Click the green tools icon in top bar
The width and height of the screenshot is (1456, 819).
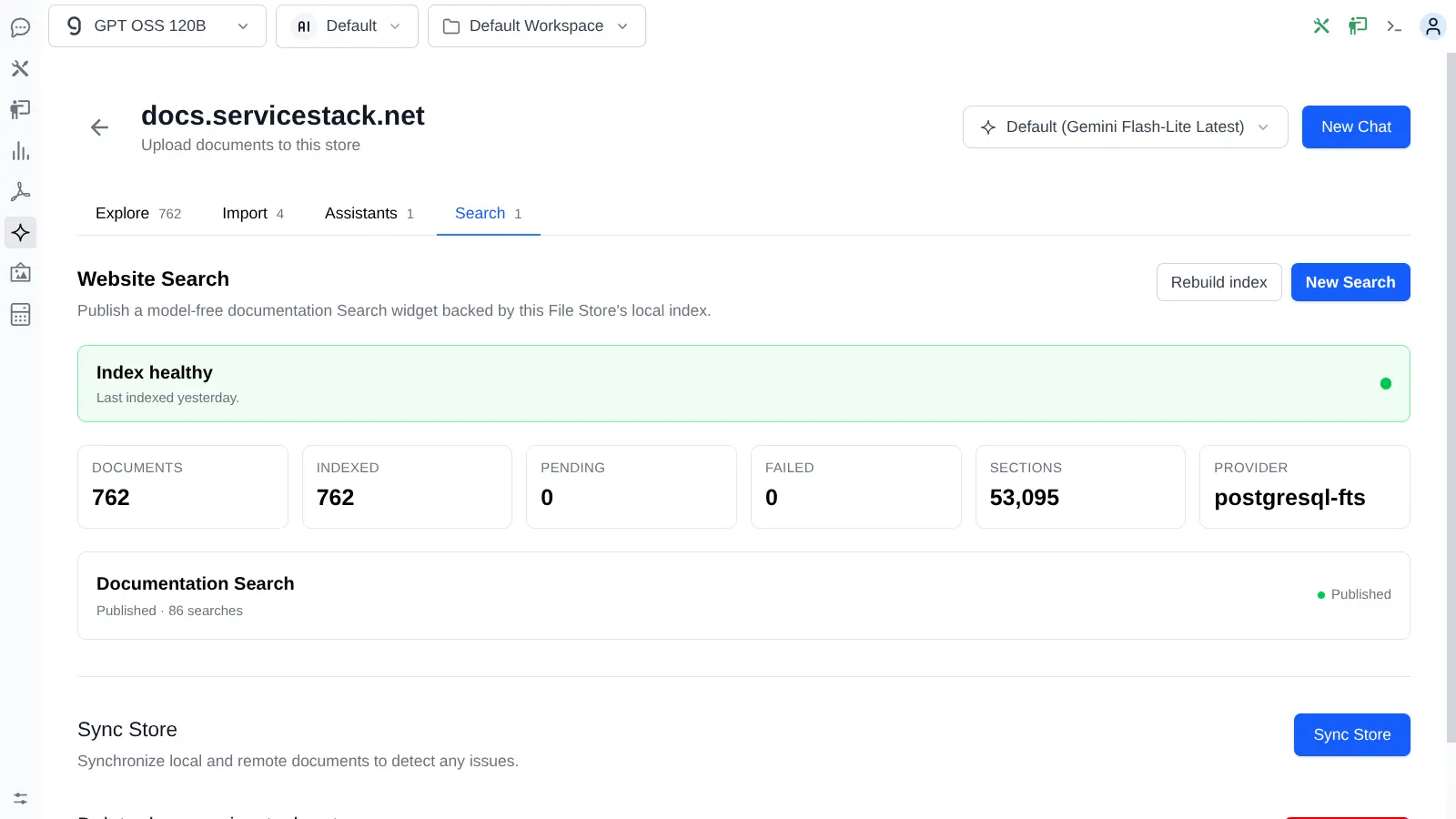pyautogui.click(x=1321, y=26)
